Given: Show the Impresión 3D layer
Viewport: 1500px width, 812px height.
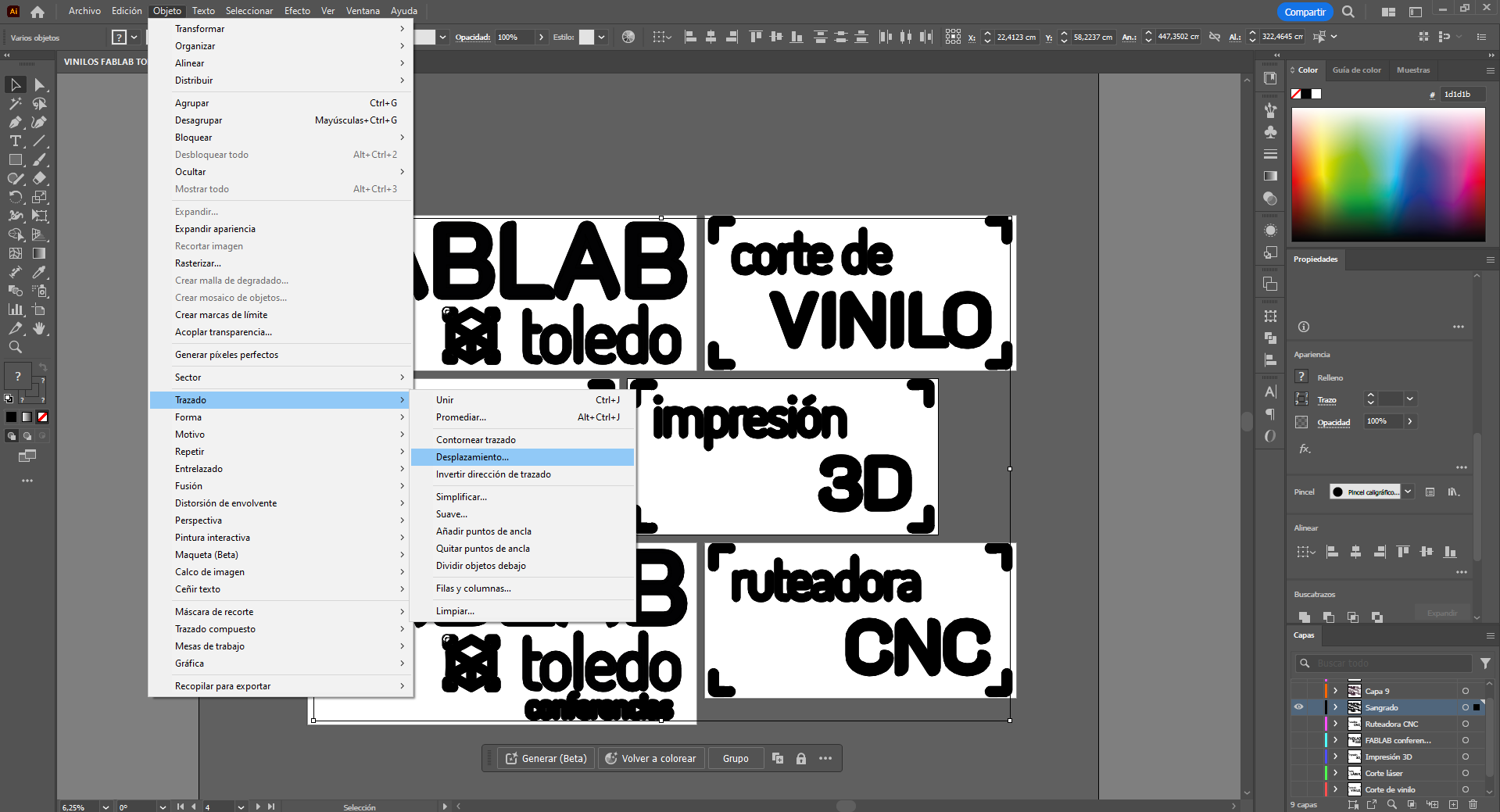Looking at the screenshot, I should tap(1299, 757).
